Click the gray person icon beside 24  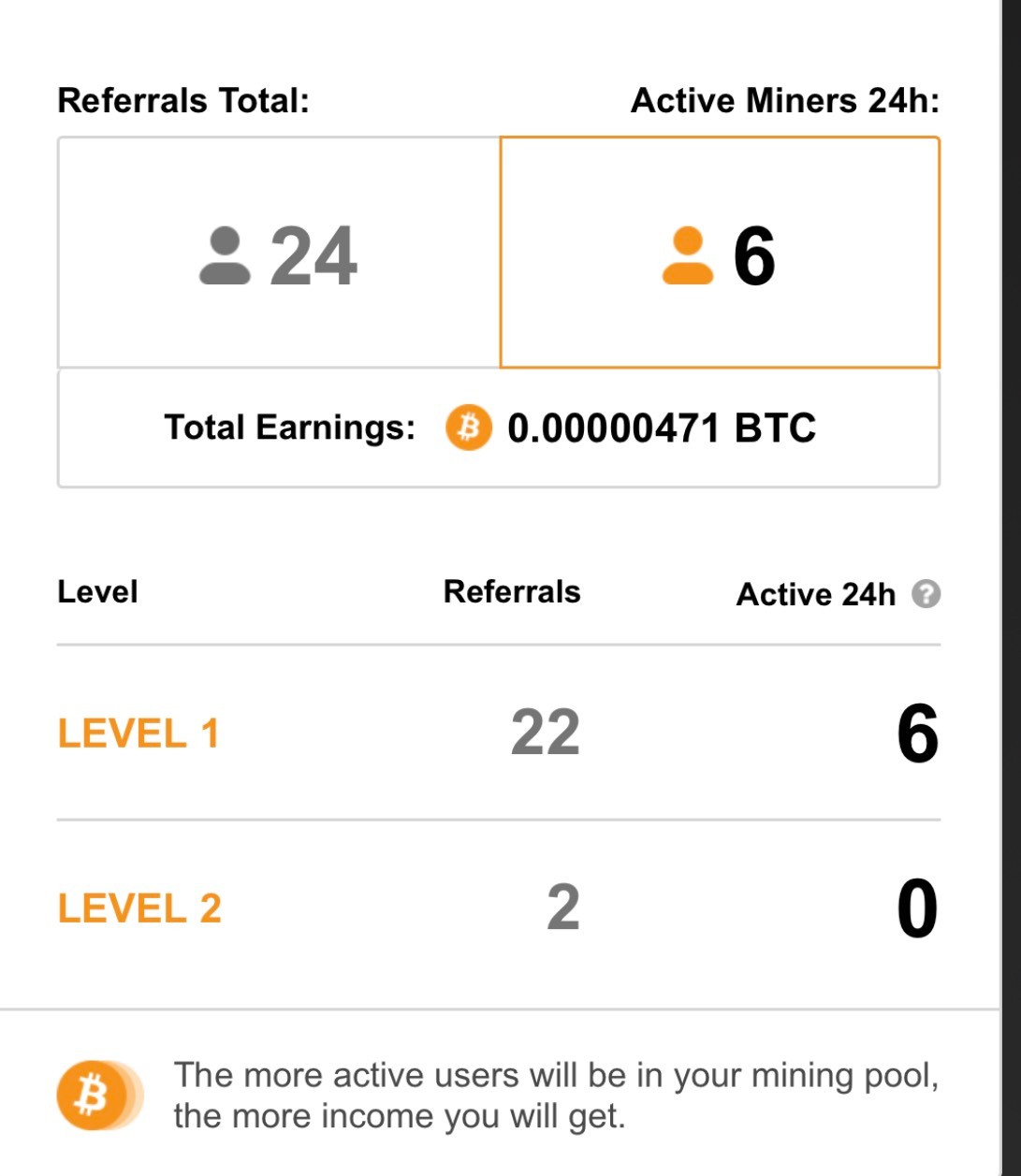click(x=225, y=255)
